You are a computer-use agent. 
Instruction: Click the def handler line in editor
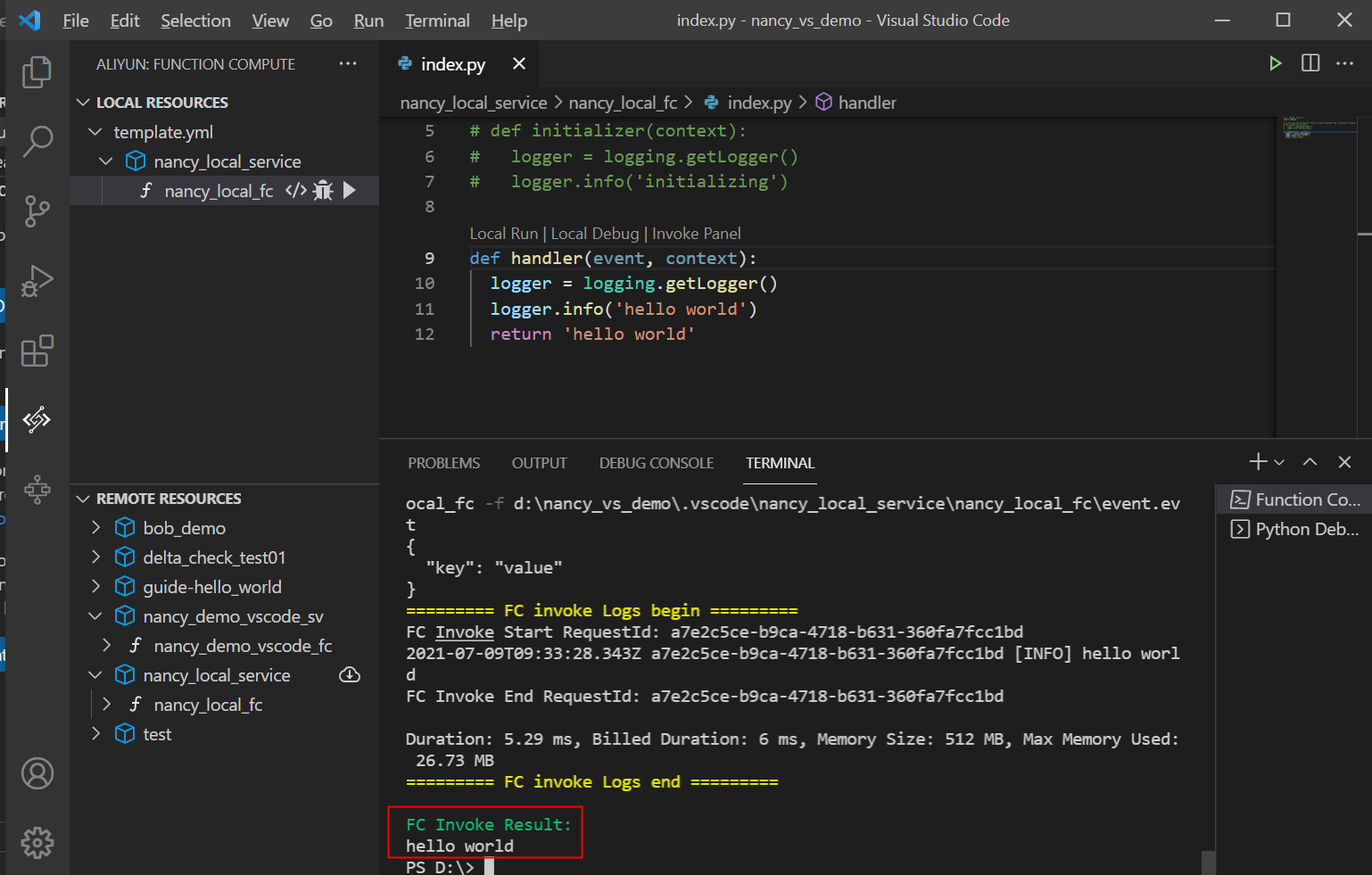click(614, 258)
